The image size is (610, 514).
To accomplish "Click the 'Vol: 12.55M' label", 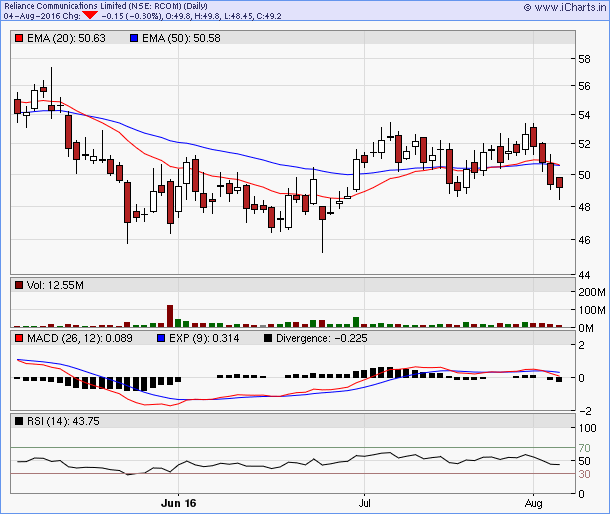I will (55, 286).
